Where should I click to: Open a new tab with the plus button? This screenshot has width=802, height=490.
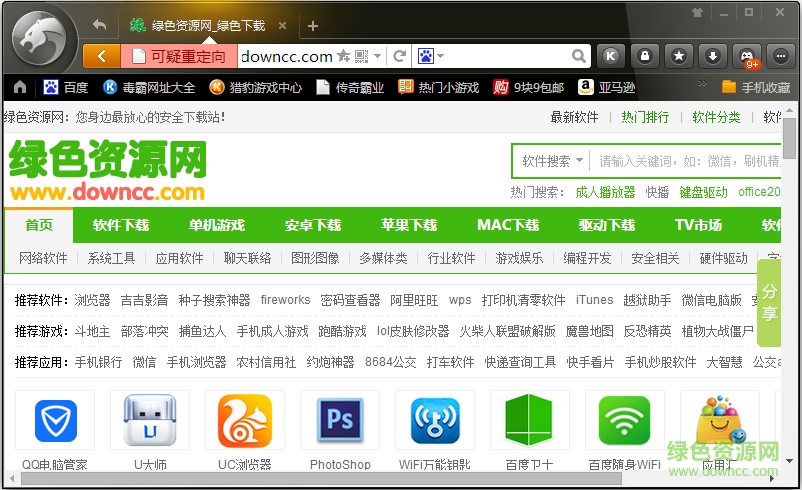(x=313, y=26)
